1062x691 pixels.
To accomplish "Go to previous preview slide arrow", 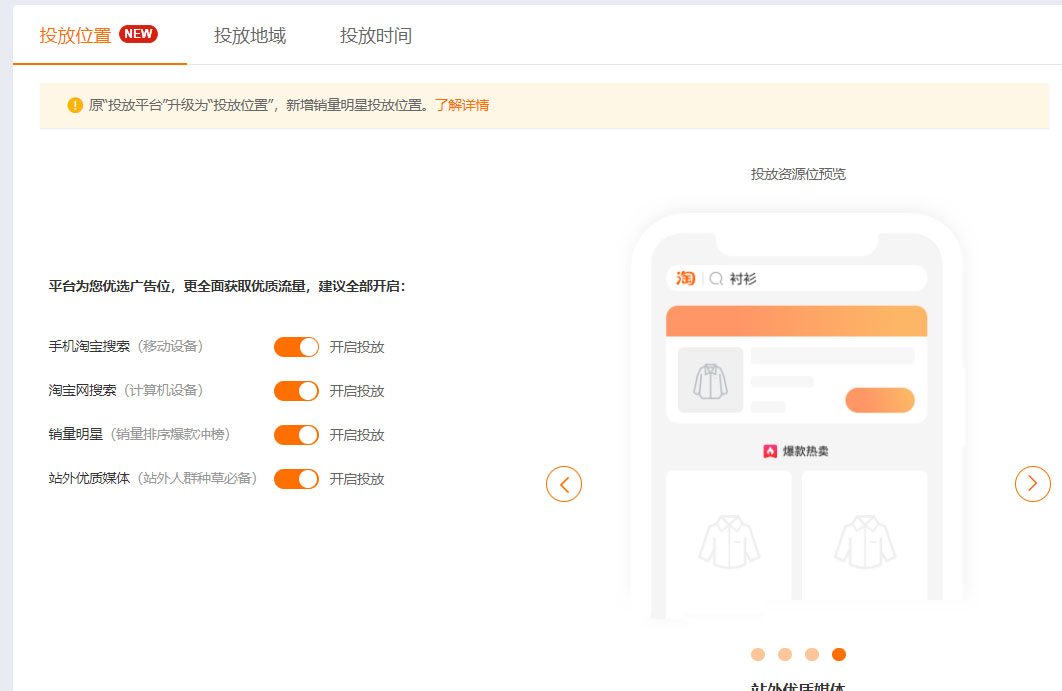I will pyautogui.click(x=564, y=485).
